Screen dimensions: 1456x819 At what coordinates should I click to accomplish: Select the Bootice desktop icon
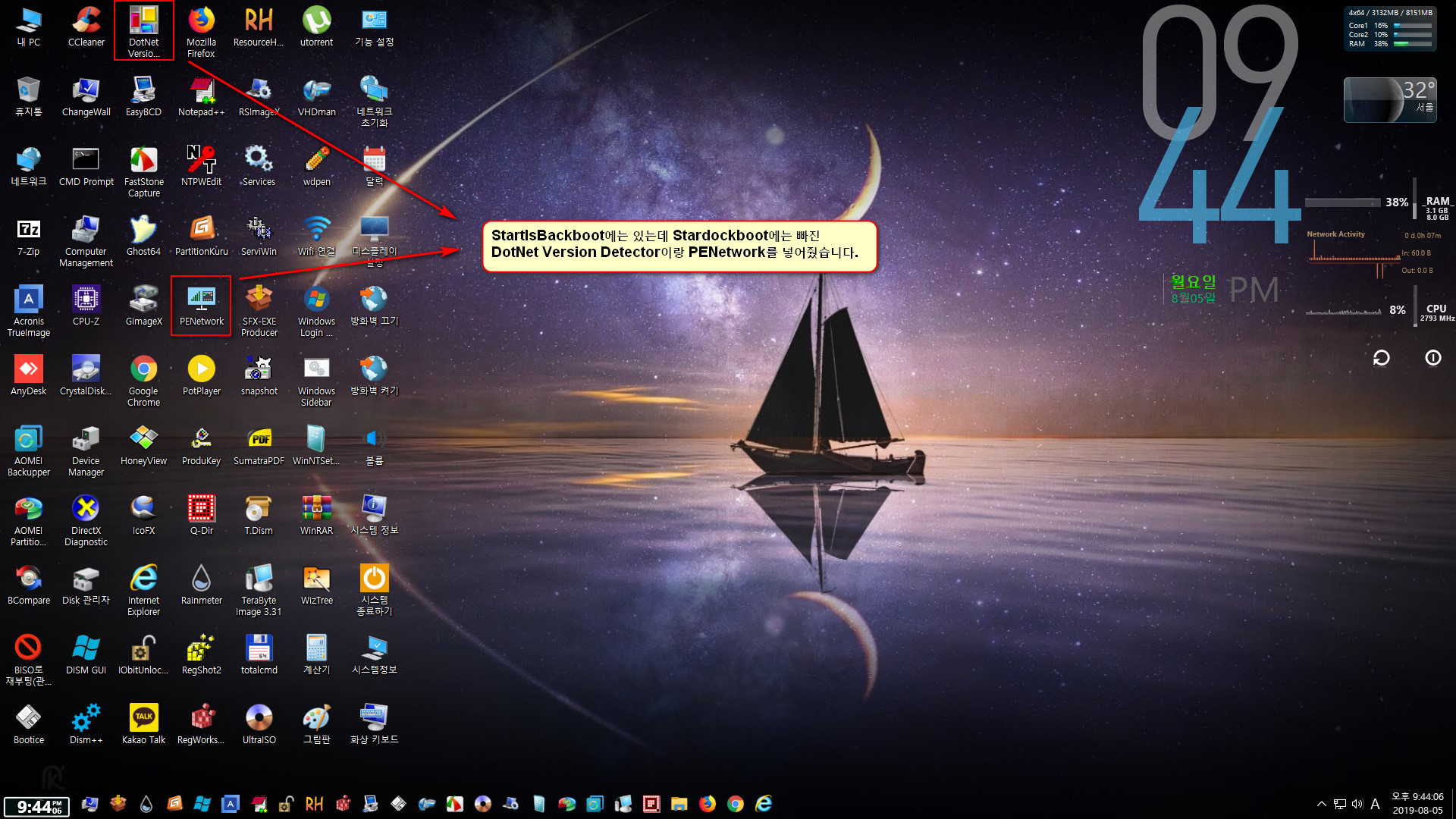[x=28, y=724]
